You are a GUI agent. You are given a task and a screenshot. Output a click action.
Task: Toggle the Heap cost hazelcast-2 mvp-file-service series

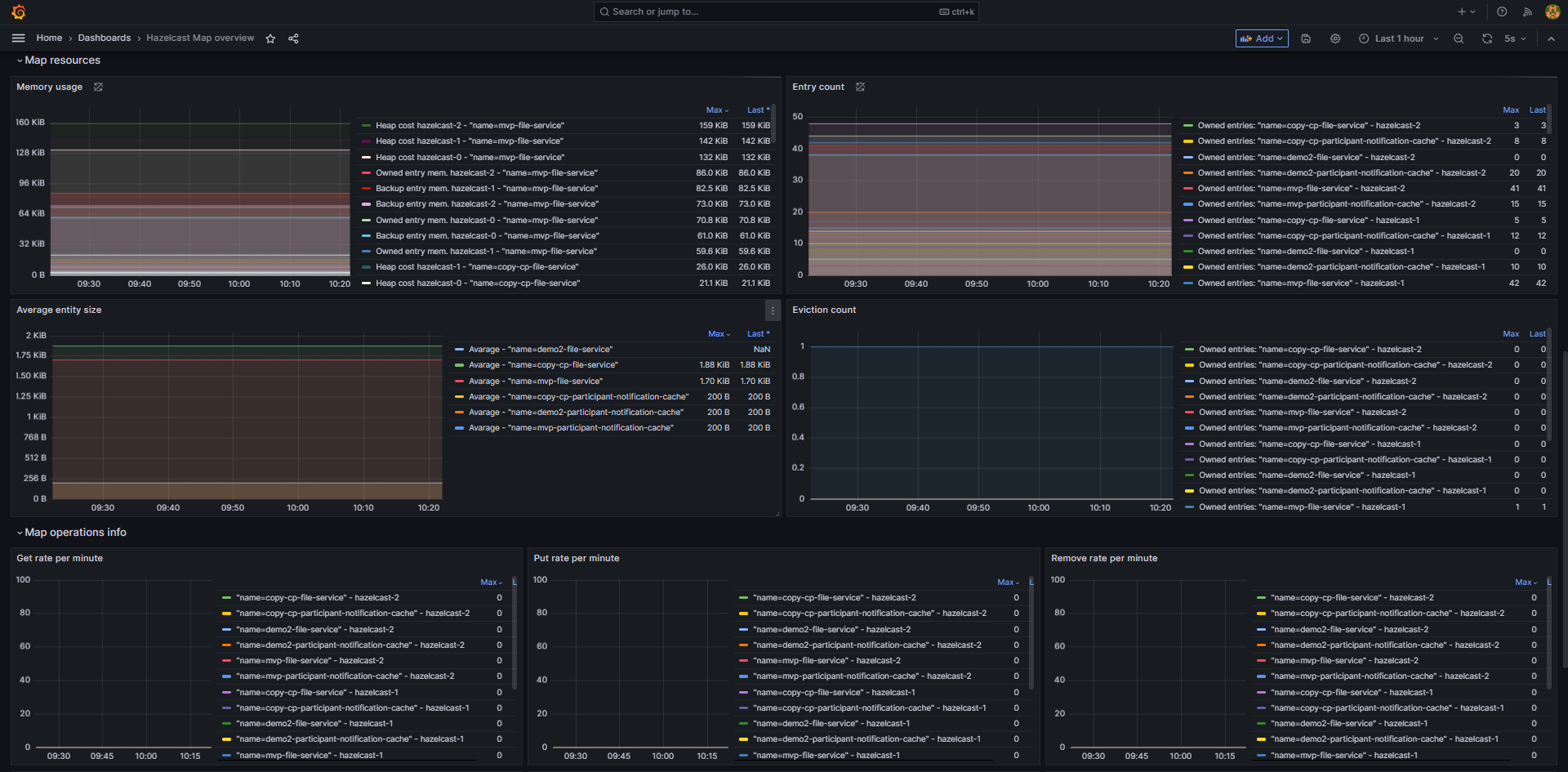point(470,126)
